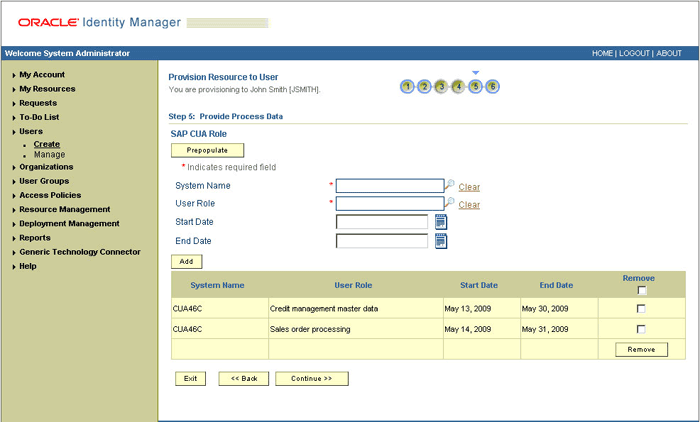Expand To-Do List menu arrow
The height and width of the screenshot is (422, 700).
point(14,118)
